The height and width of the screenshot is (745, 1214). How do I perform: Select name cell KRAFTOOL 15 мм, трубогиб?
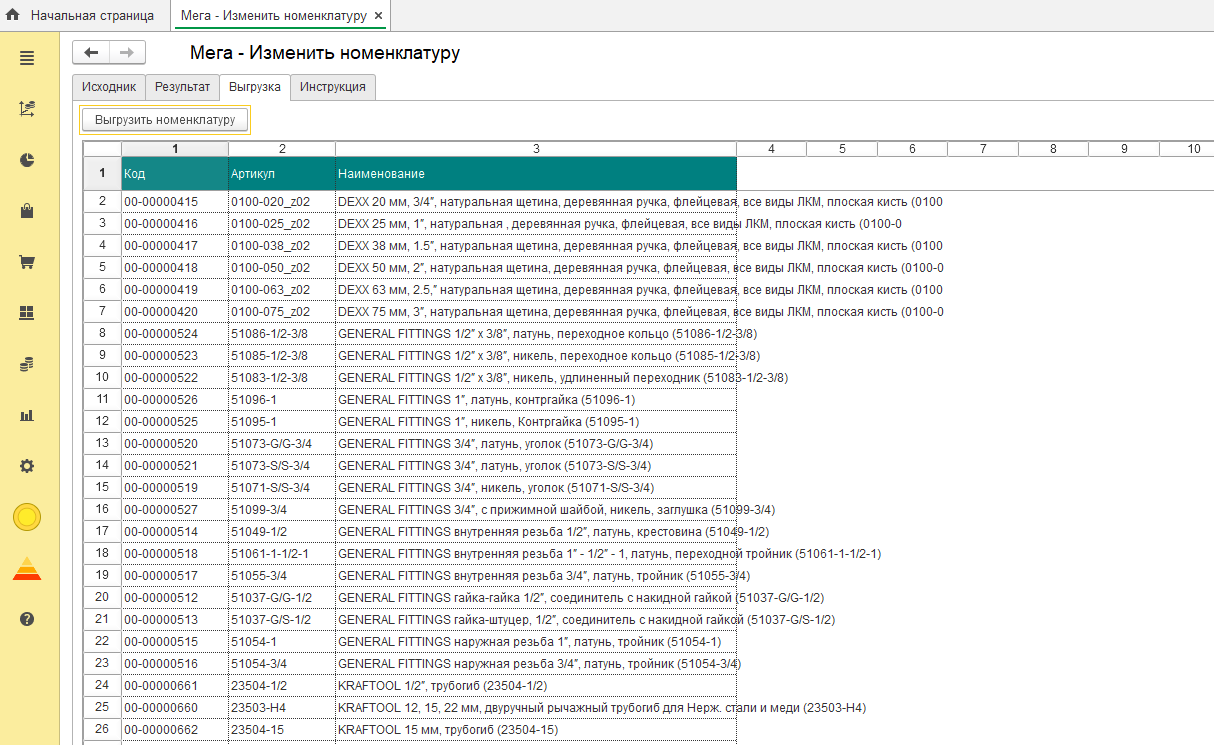(x=536, y=729)
